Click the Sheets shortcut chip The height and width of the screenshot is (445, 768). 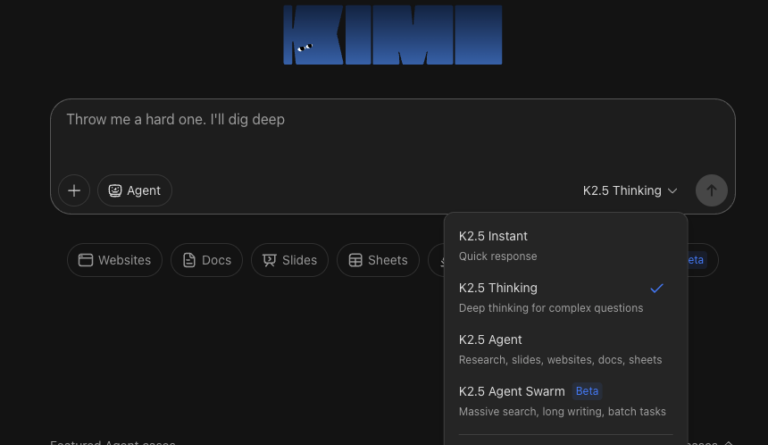coord(378,260)
